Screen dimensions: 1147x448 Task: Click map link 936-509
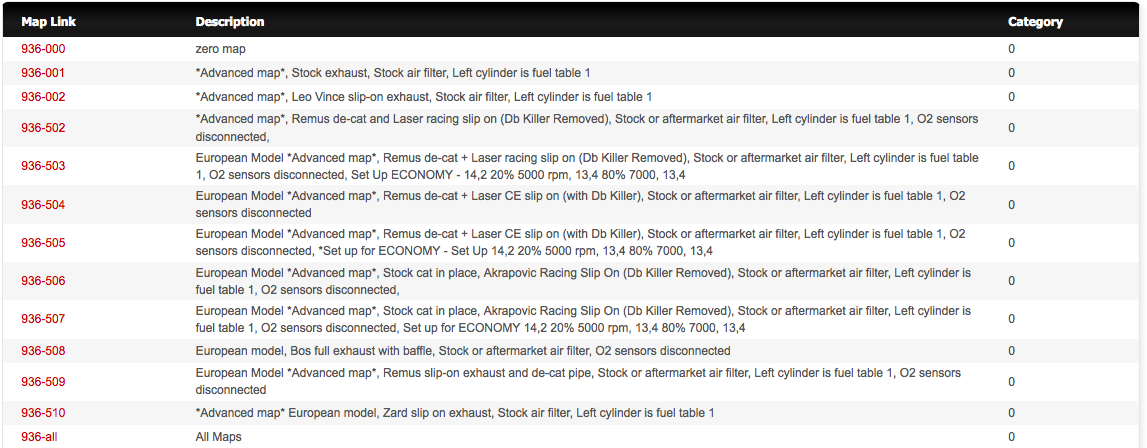[43, 381]
